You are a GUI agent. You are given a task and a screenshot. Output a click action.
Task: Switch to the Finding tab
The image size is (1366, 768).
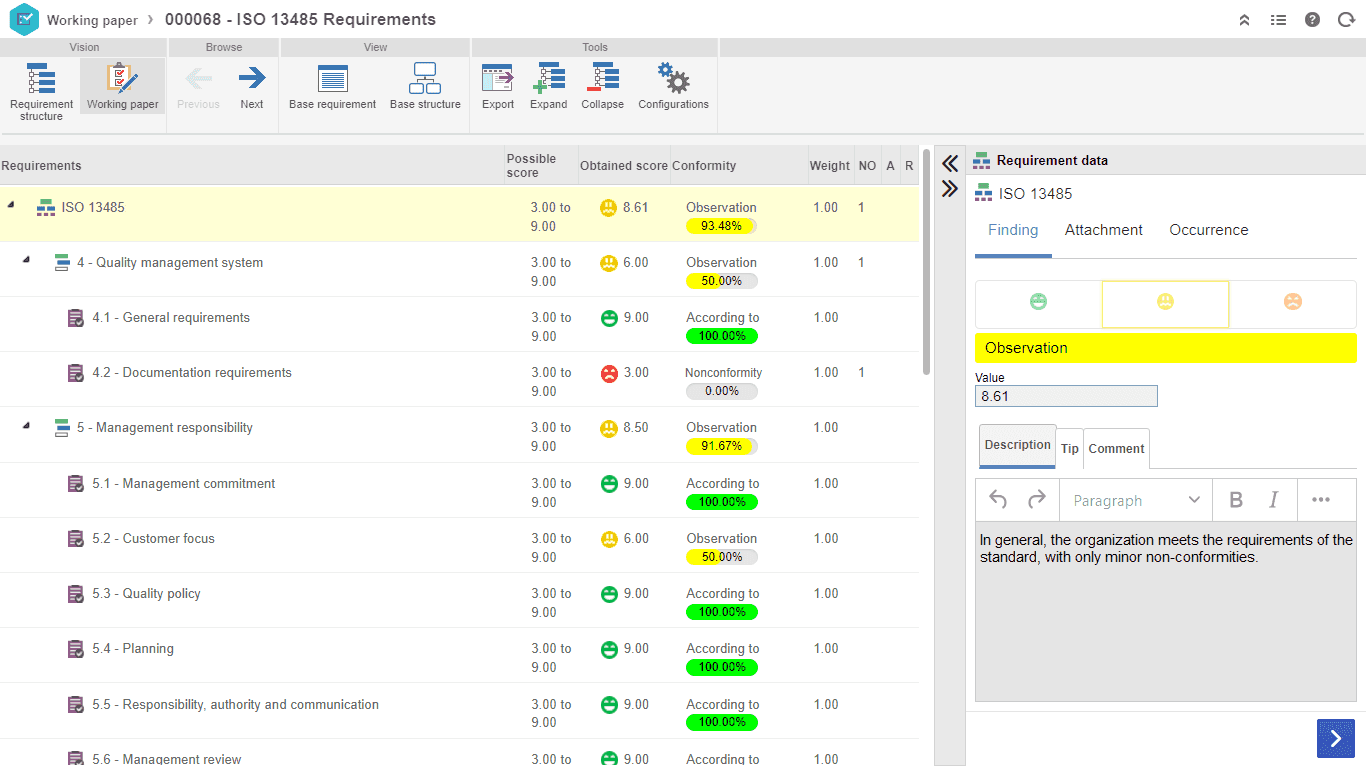point(1013,230)
